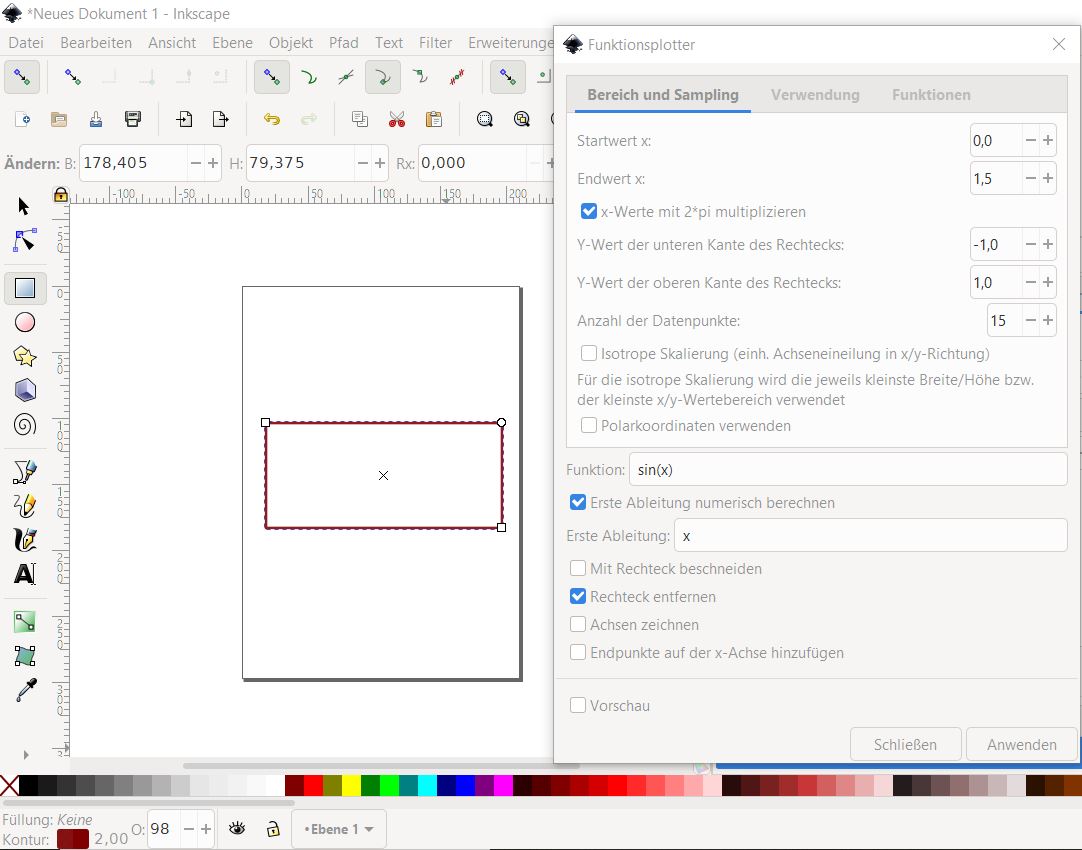Uncheck Rechteck entfernen option
Image resolution: width=1082 pixels, height=850 pixels.
coord(578,597)
